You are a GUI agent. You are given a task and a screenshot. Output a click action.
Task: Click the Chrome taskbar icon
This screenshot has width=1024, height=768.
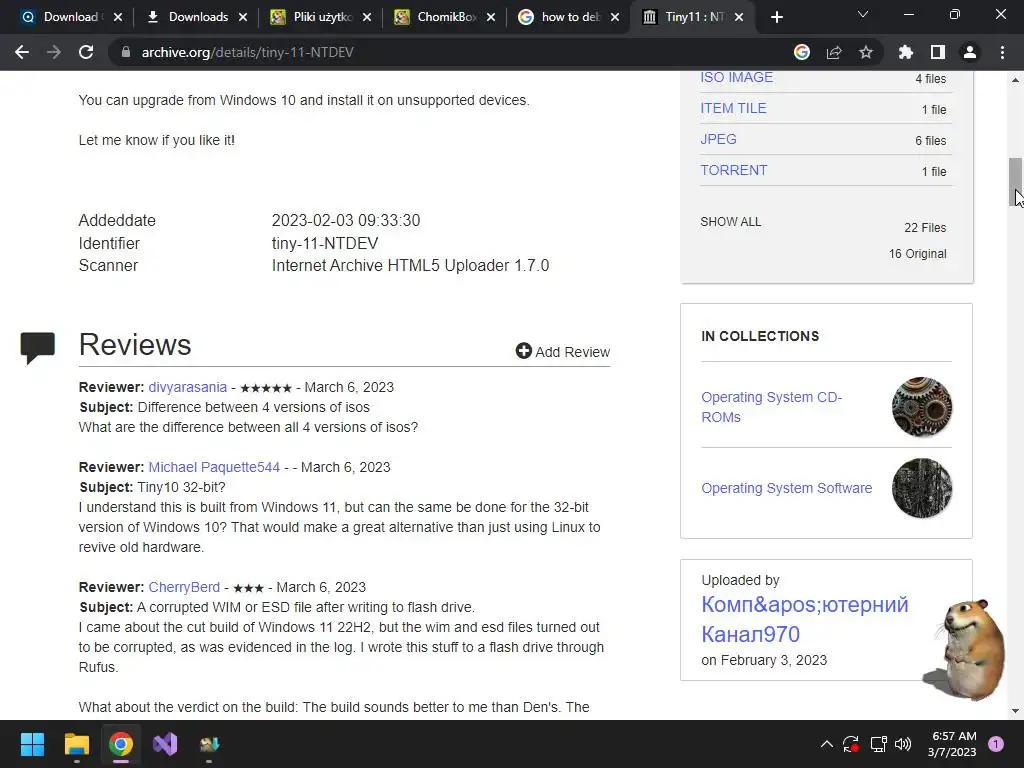121,744
